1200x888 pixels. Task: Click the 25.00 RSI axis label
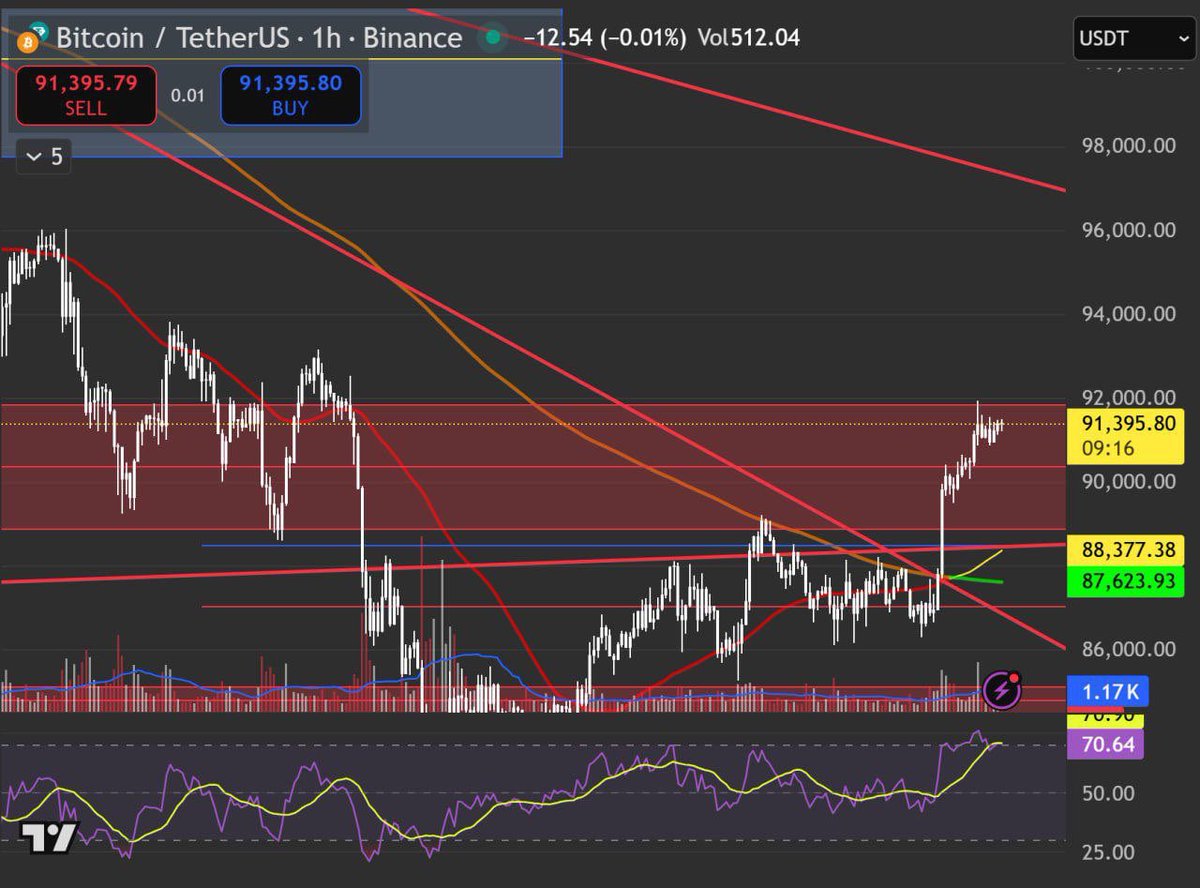[1107, 853]
